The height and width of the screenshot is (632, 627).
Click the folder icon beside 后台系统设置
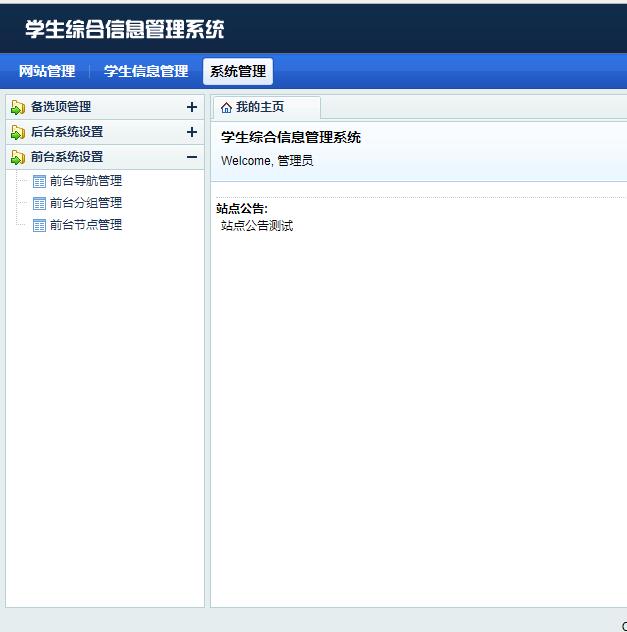18,132
